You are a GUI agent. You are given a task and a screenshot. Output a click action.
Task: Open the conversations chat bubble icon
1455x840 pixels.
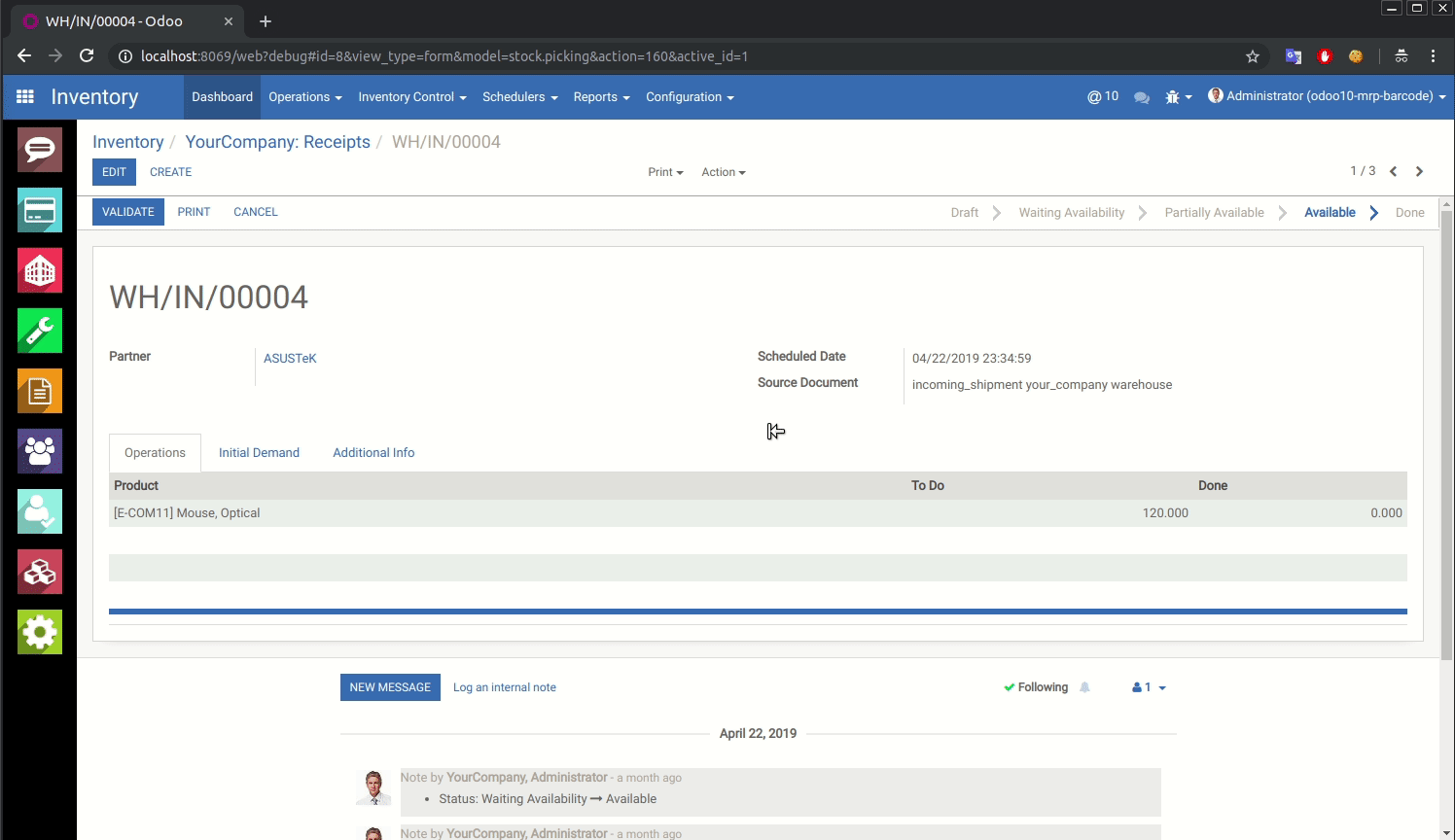point(1142,97)
